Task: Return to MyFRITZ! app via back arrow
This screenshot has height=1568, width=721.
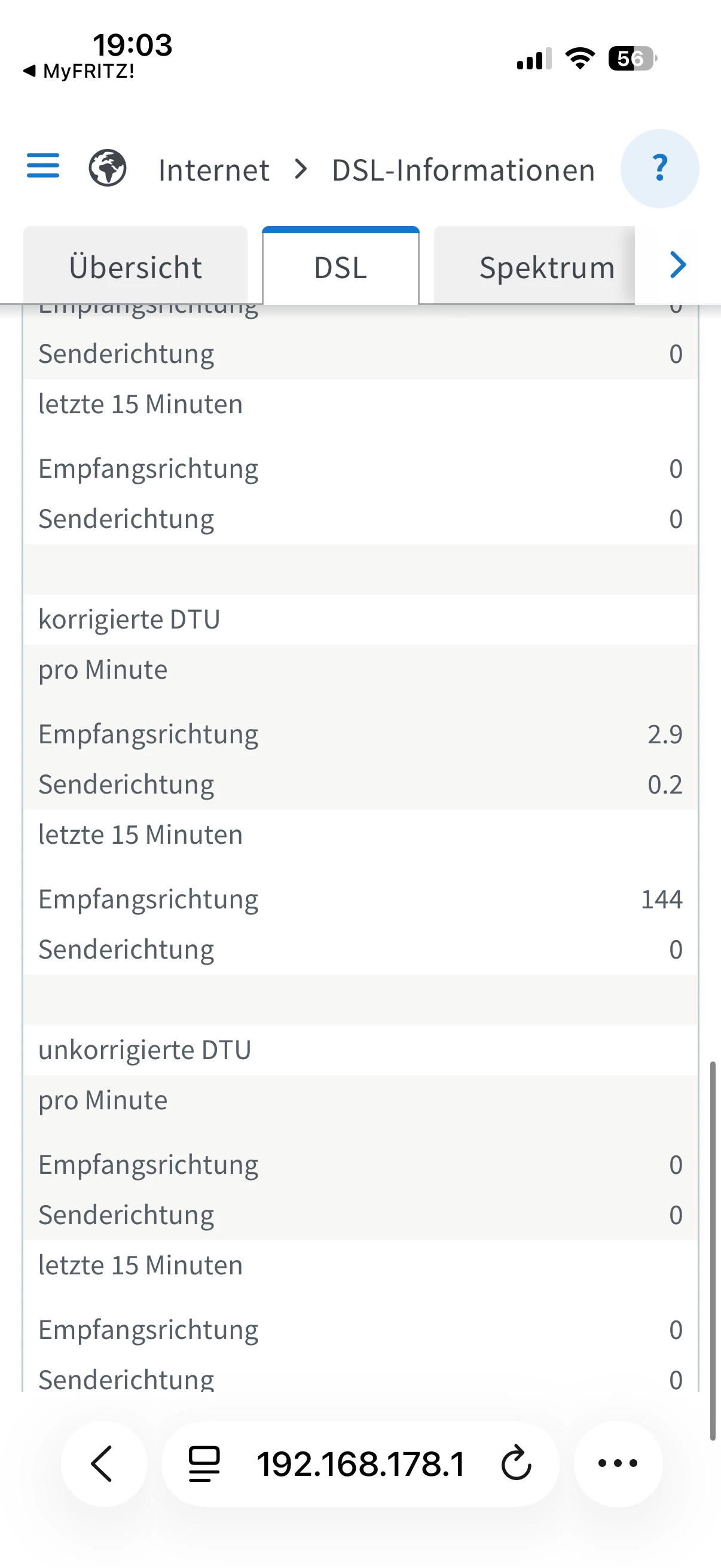Action: coord(79,71)
